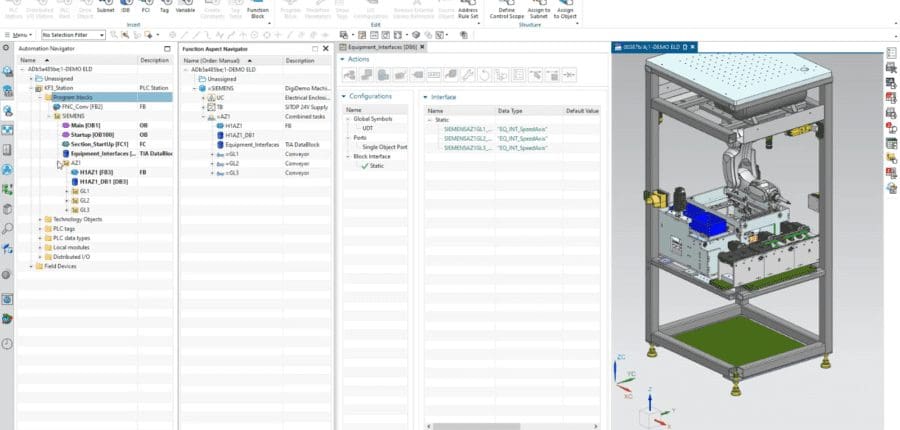Expand GL1 folder in Automation Navigator
This screenshot has width=900, height=430.
click(67, 191)
